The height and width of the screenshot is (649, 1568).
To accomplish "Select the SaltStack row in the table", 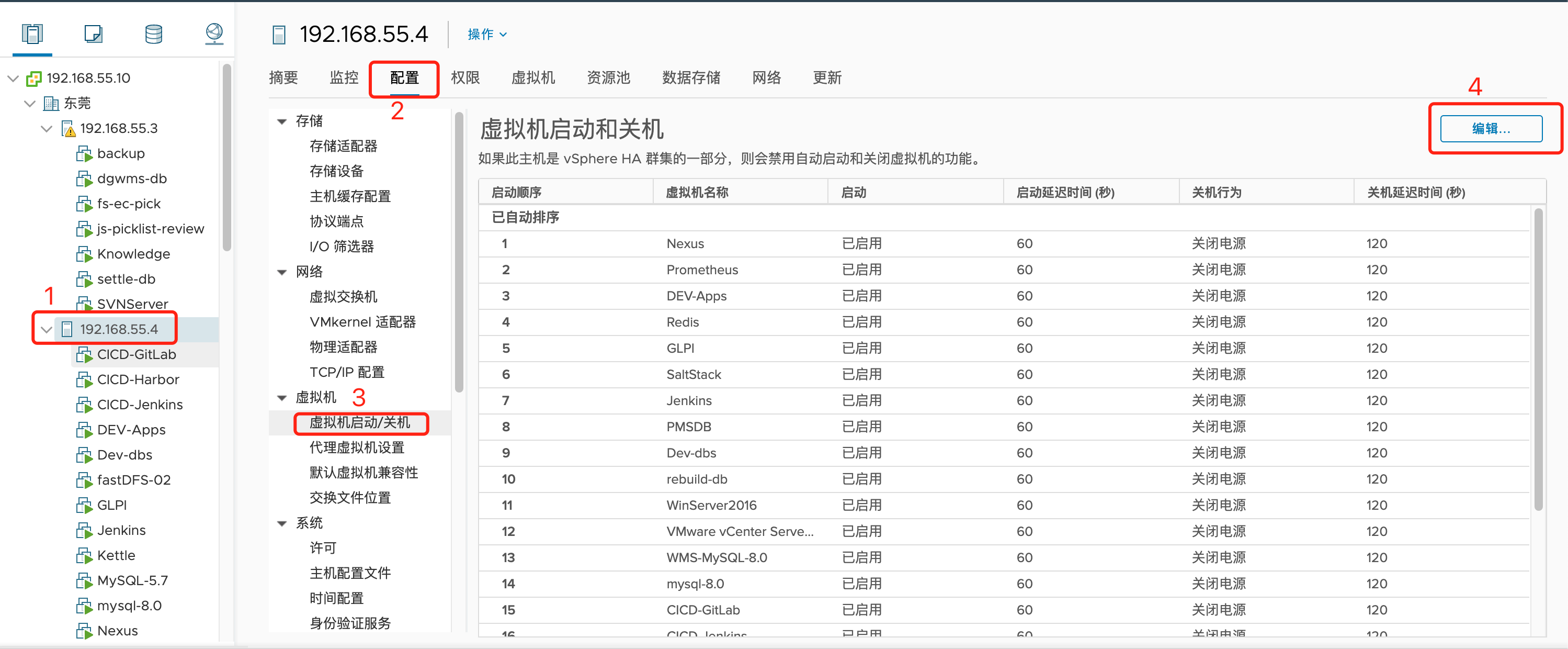I will pos(1004,375).
